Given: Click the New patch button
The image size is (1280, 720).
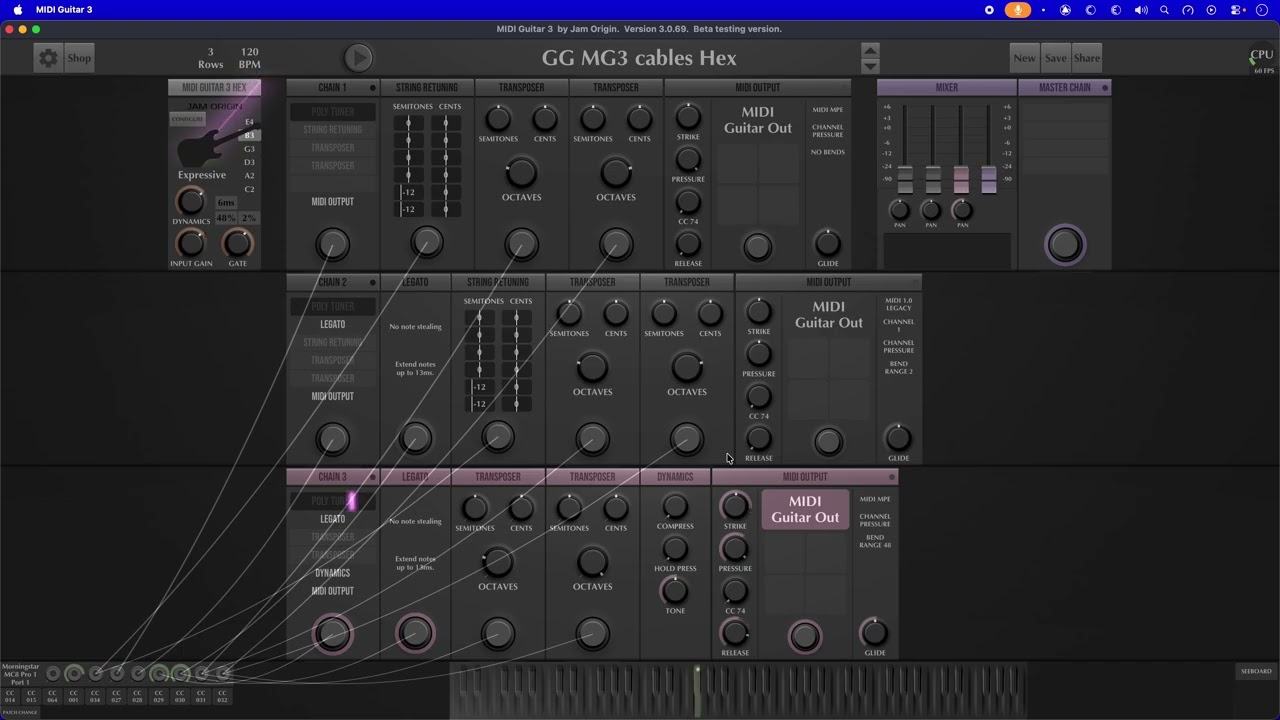Looking at the screenshot, I should [x=1024, y=58].
